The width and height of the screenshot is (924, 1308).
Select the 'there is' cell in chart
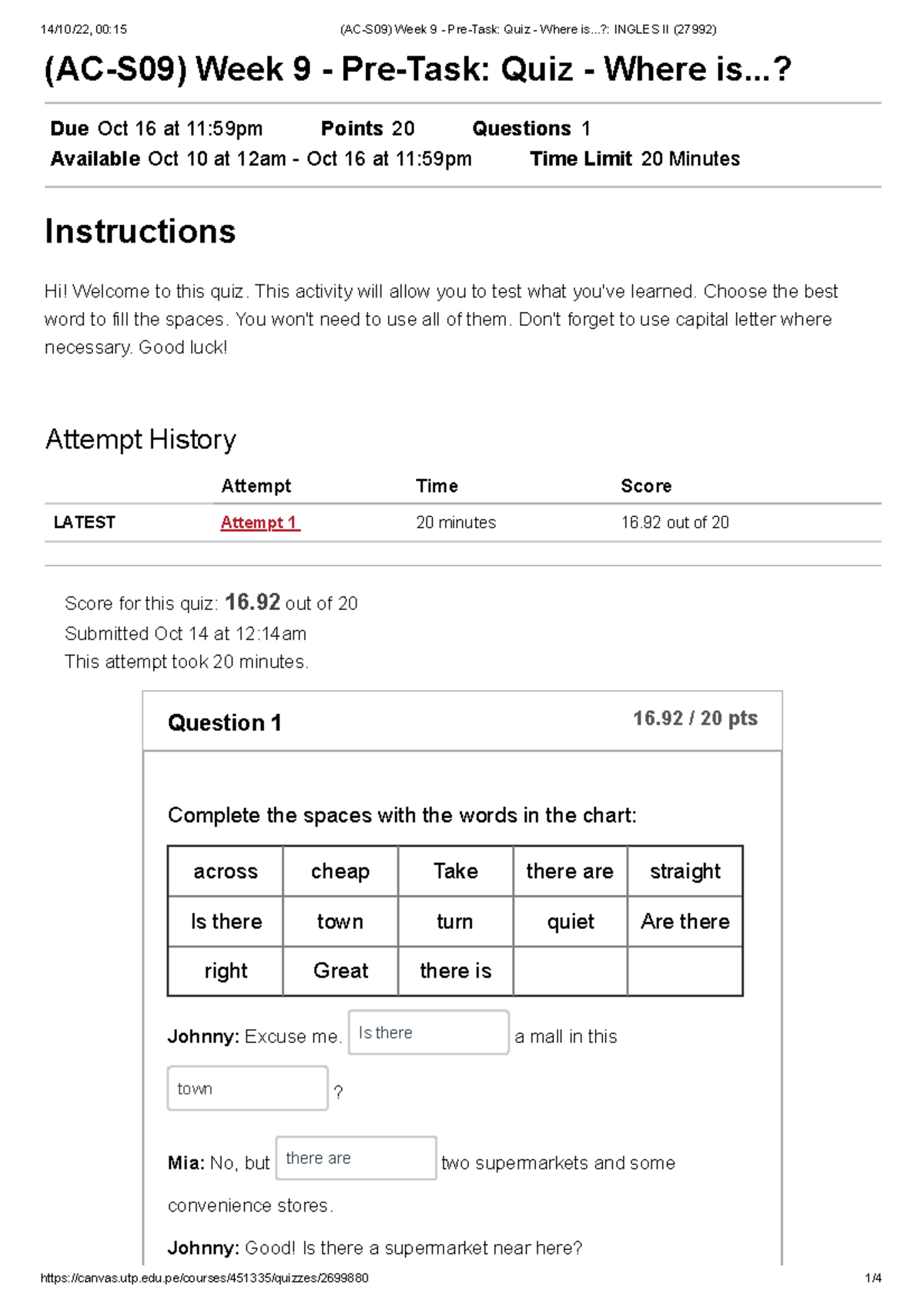(455, 971)
